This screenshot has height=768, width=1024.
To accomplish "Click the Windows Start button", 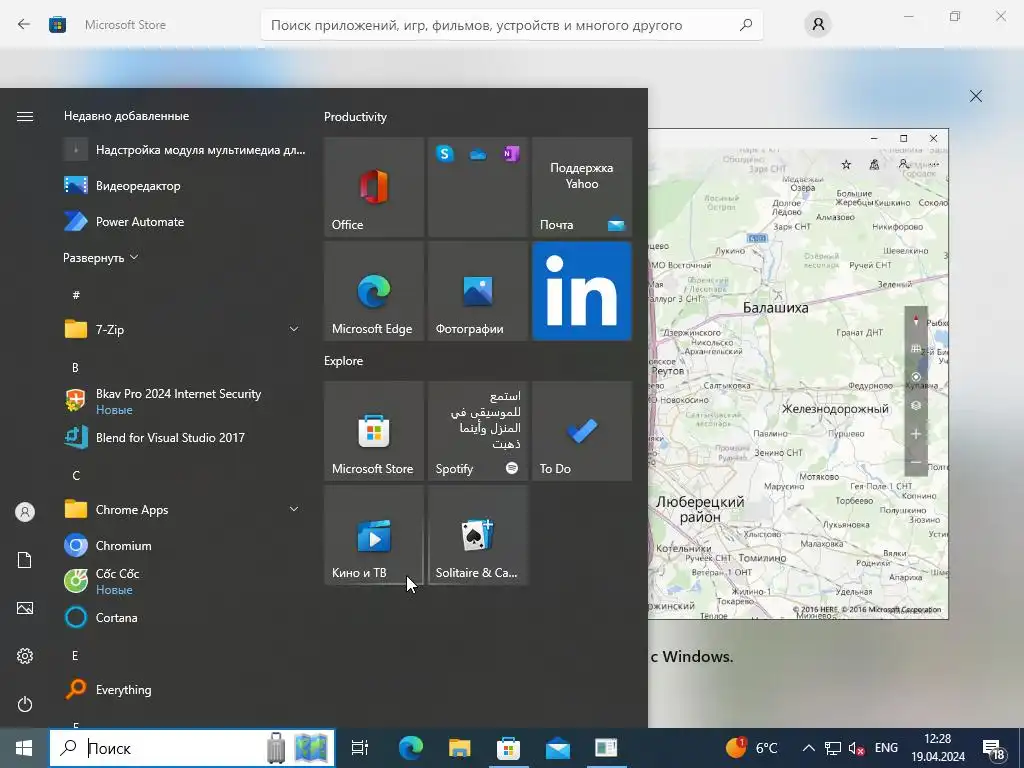I will point(24,748).
